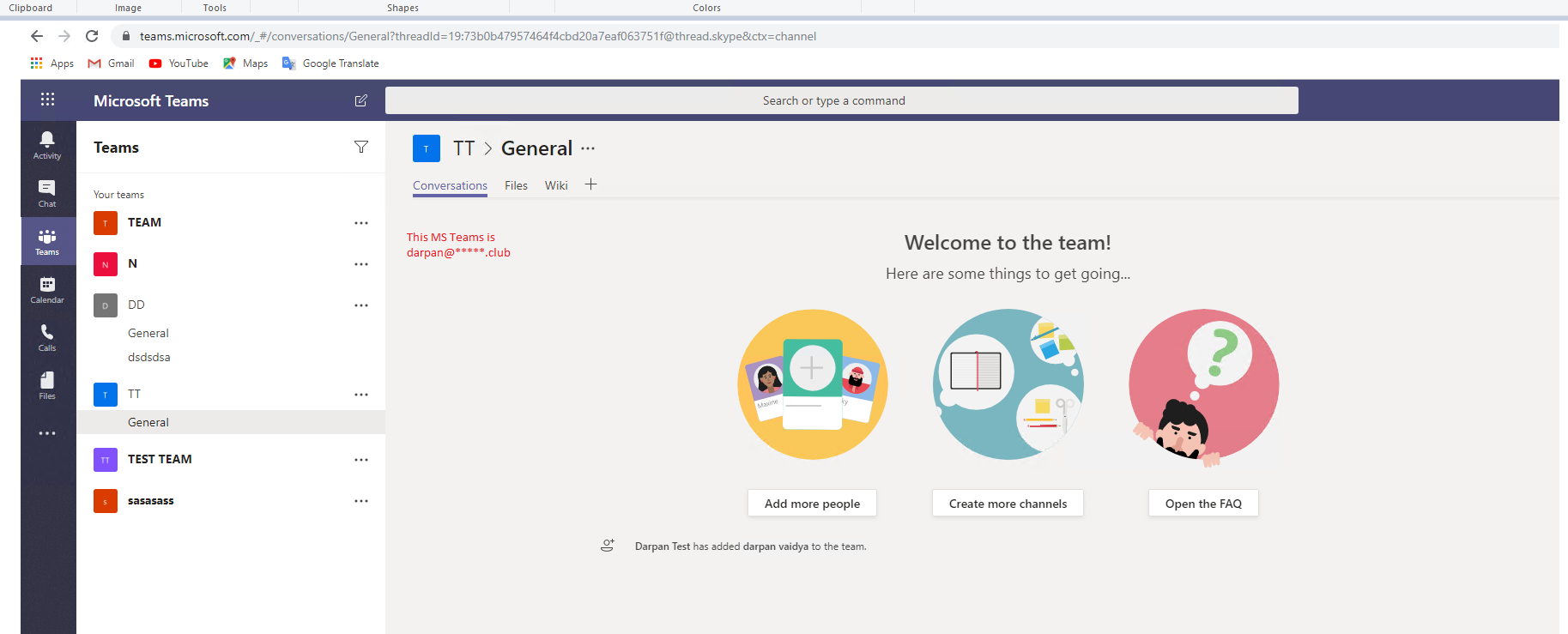This screenshot has width=1568, height=634.
Task: Add a new tab with plus icon
Action: [x=590, y=184]
